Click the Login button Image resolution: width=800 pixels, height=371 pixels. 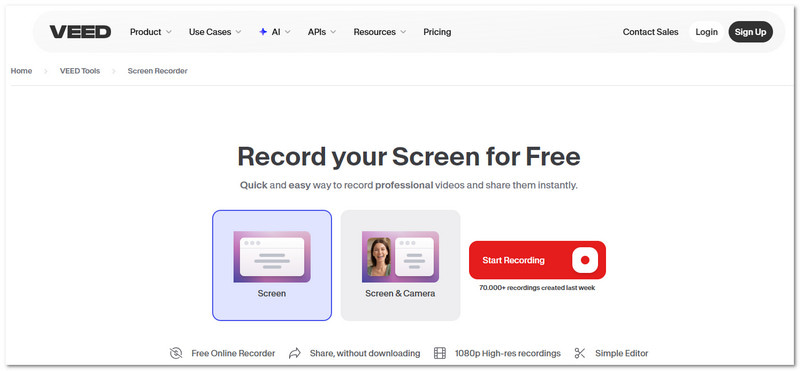(707, 32)
